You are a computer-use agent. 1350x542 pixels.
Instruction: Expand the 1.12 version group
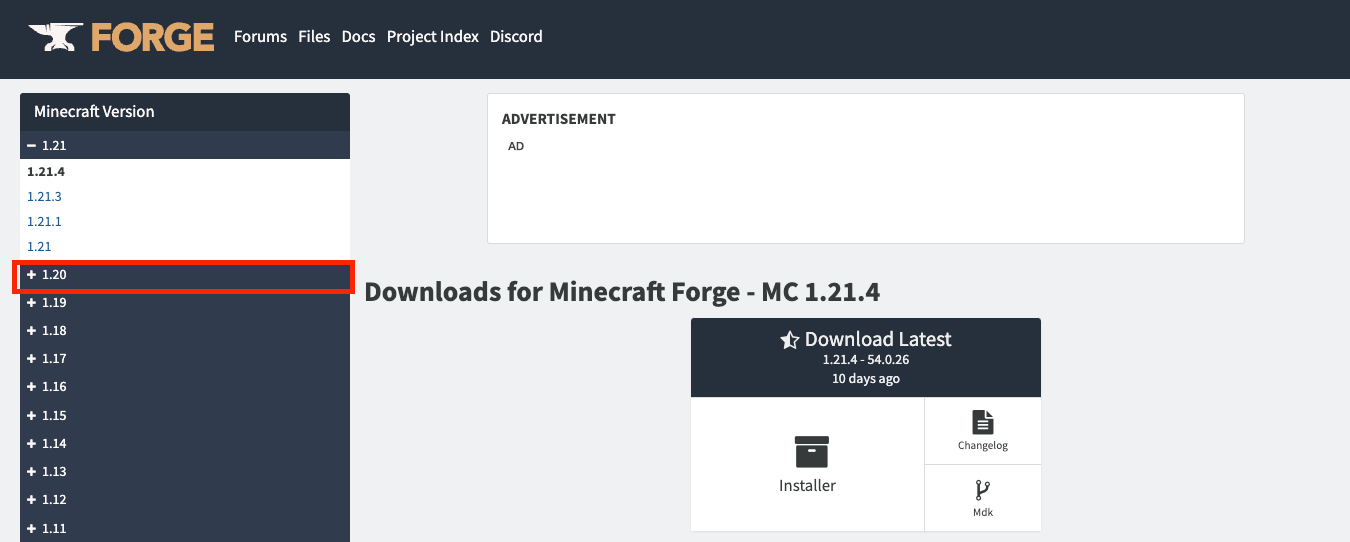(185, 499)
